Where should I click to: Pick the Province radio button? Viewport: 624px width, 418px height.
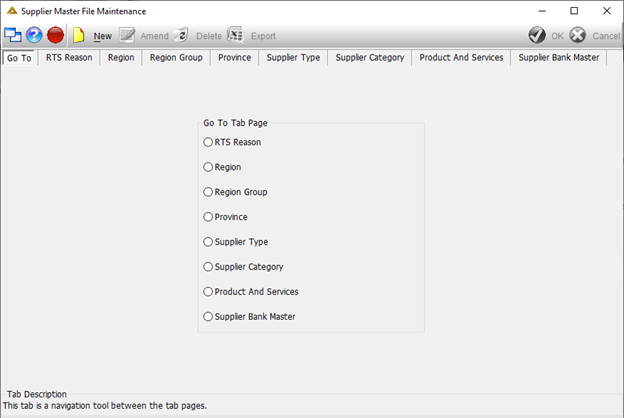point(208,217)
